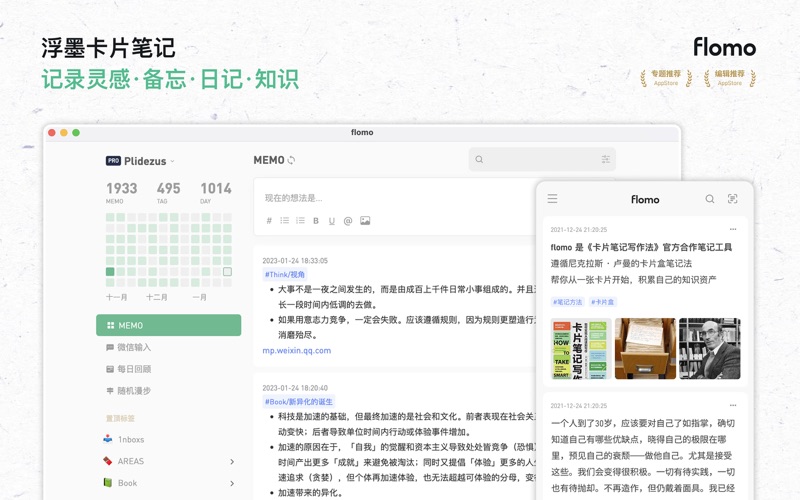
Task: Open more options on first mobile memo card
Action: pos(733,229)
